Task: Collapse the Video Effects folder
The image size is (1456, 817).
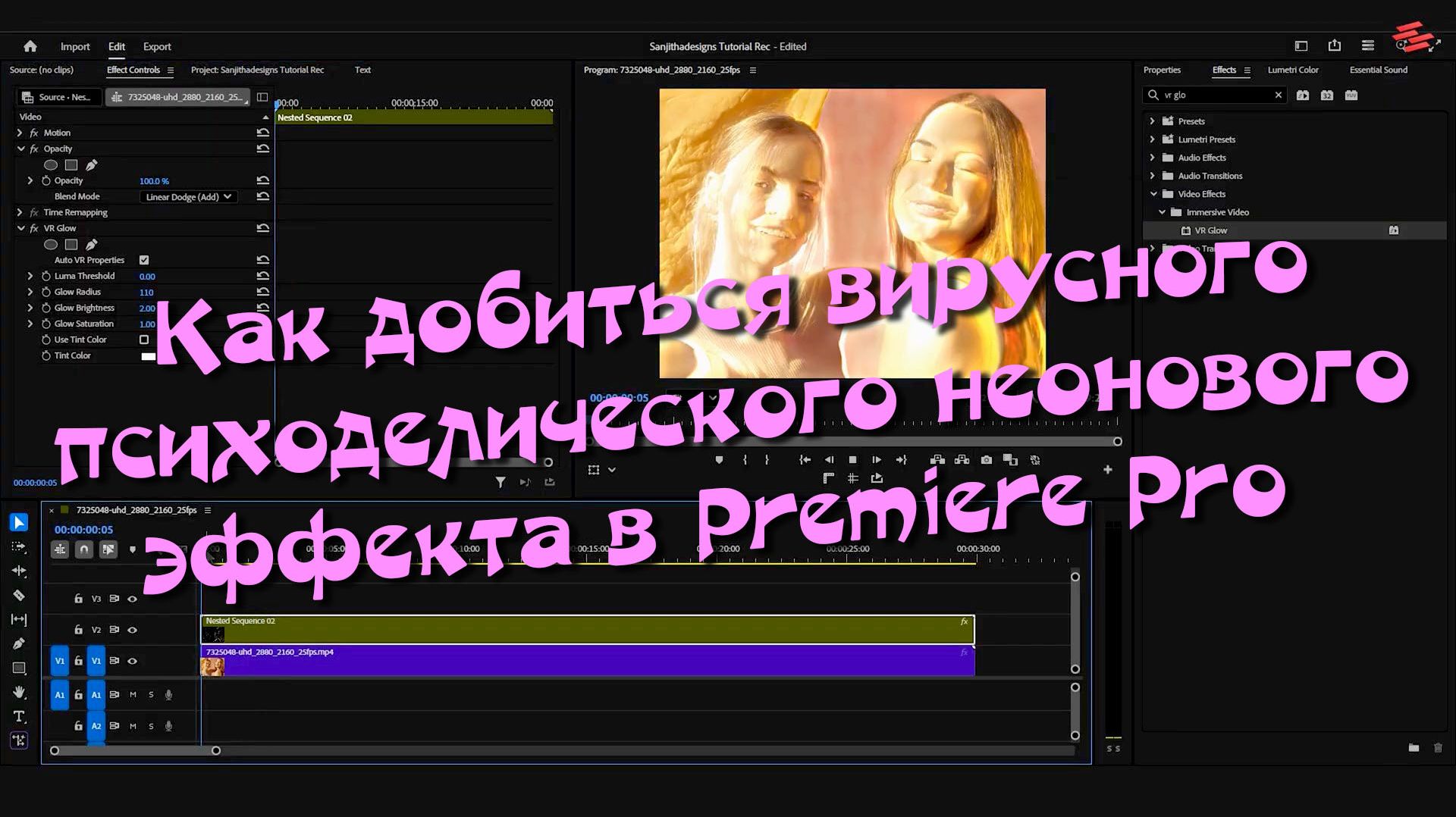Action: pos(1153,194)
